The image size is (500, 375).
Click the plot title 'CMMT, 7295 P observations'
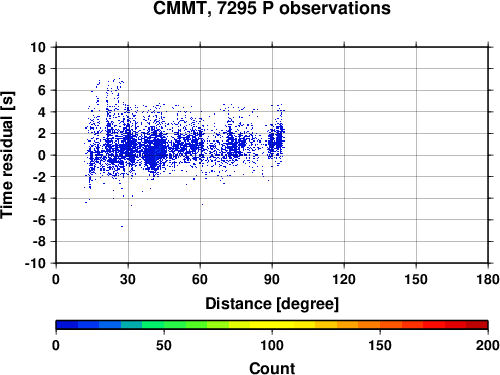click(272, 8)
